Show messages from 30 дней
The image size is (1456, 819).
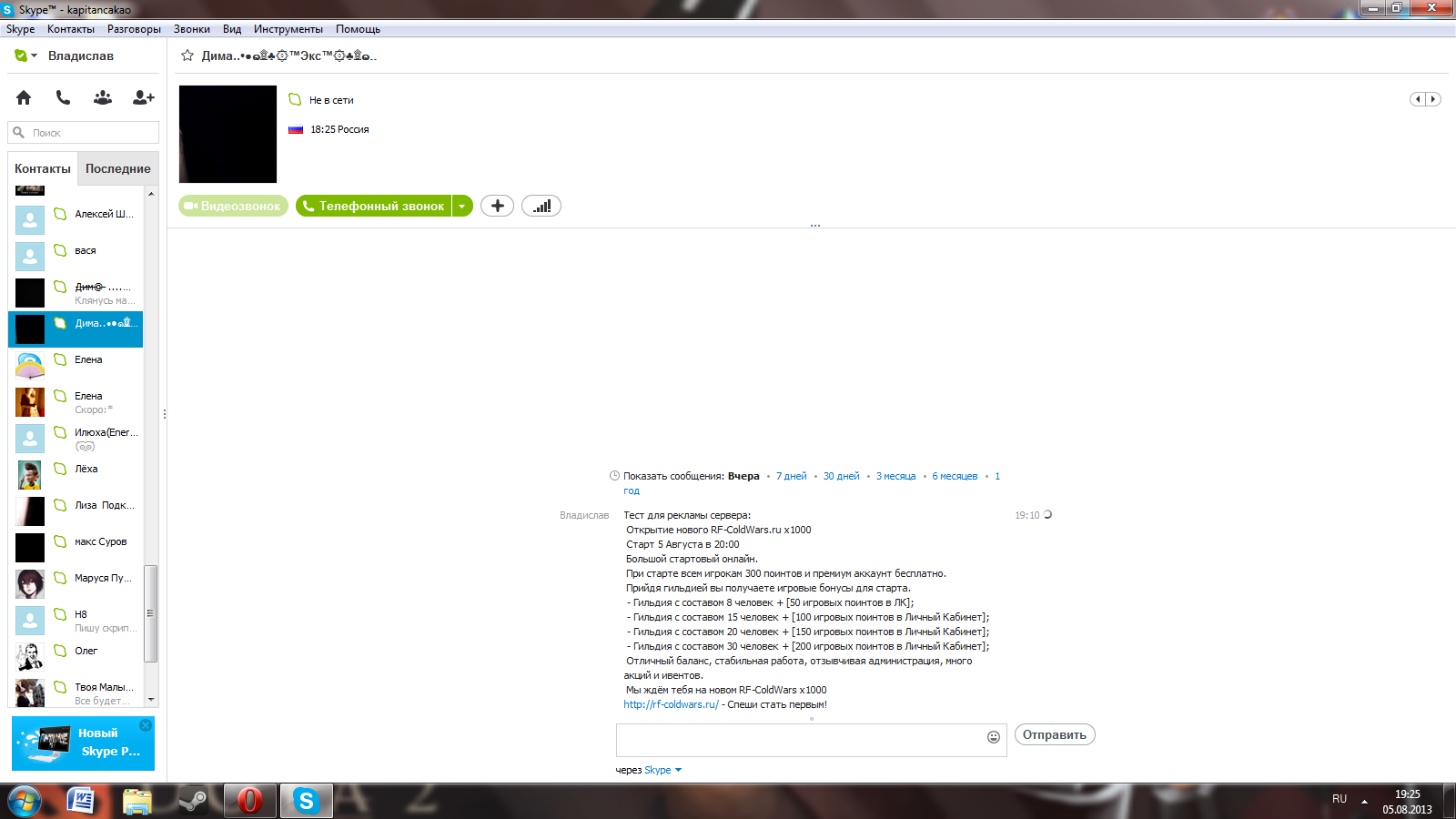click(x=842, y=476)
